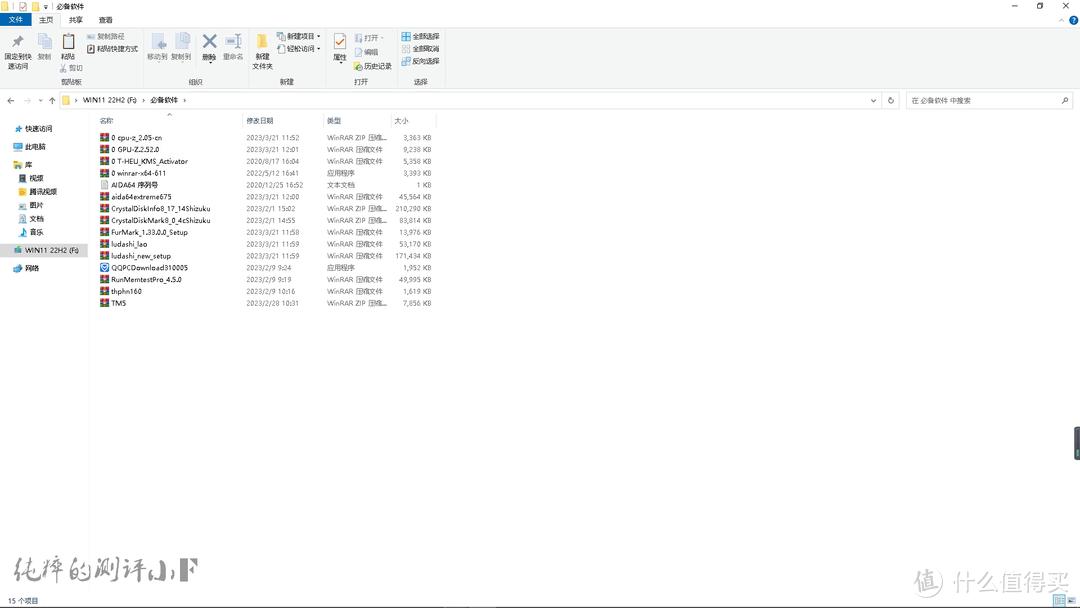Viewport: 1080px width, 608px height.
Task: Expand the address bar history dropdown arrow
Action: pos(874,100)
